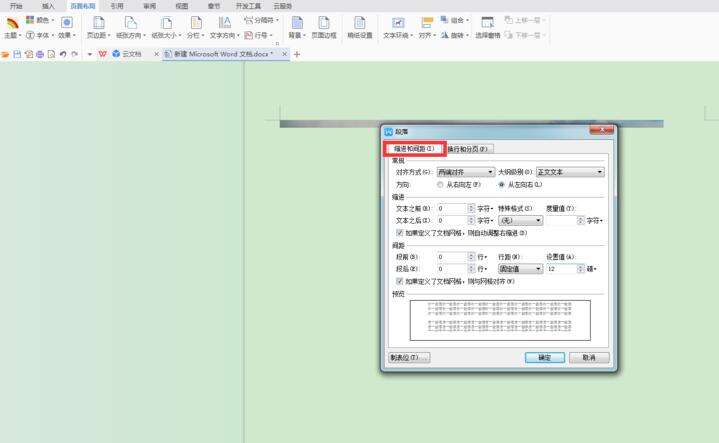
Task: Click the 纸张大小 (Paper Size) icon
Action: (166, 23)
